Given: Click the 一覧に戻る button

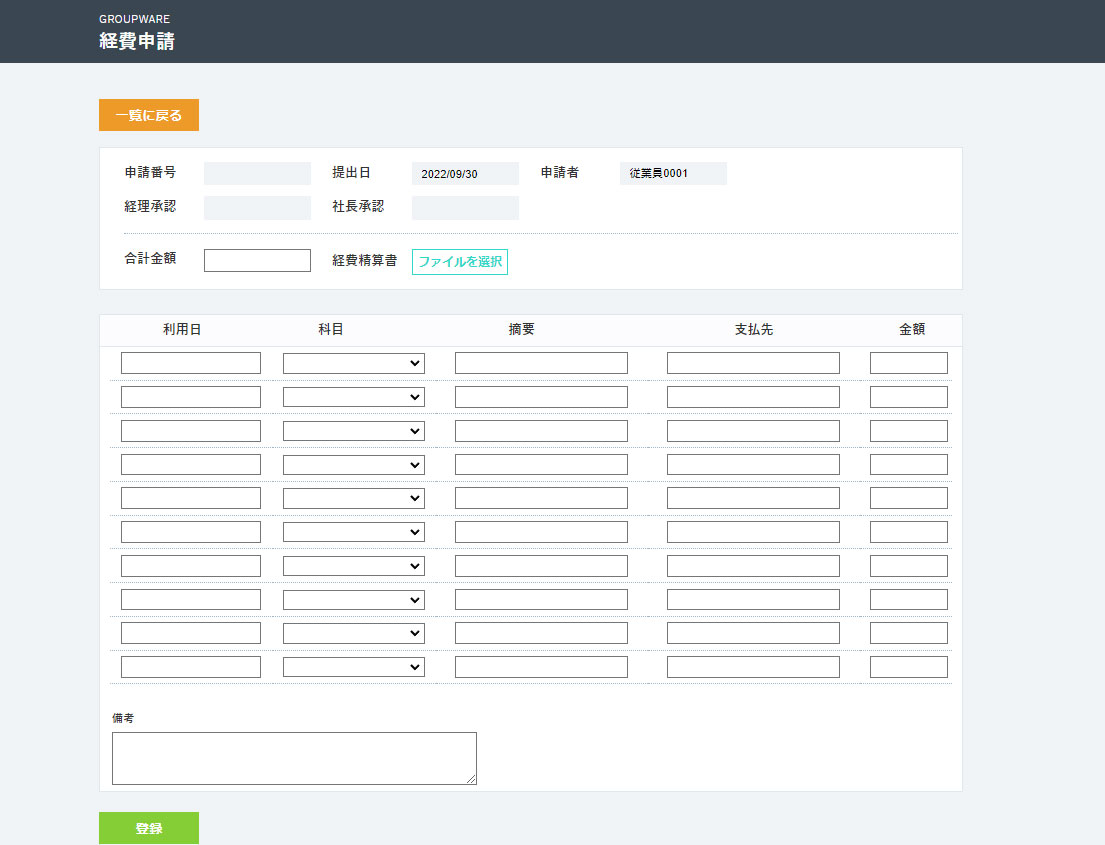Looking at the screenshot, I should tap(148, 115).
